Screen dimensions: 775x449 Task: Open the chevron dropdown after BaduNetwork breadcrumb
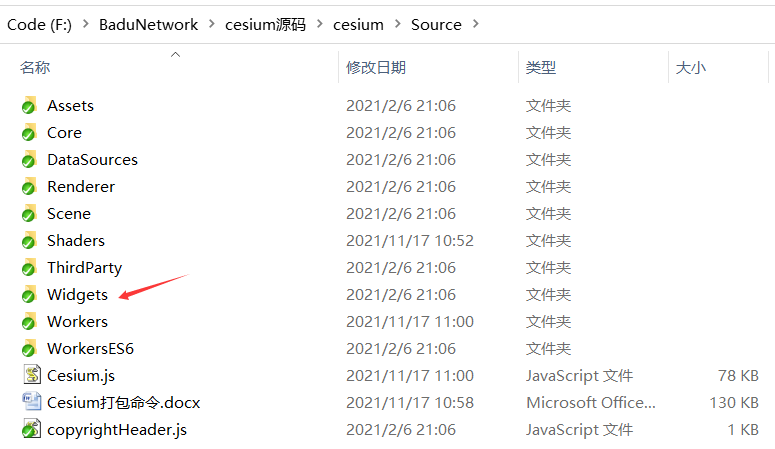pos(212,24)
